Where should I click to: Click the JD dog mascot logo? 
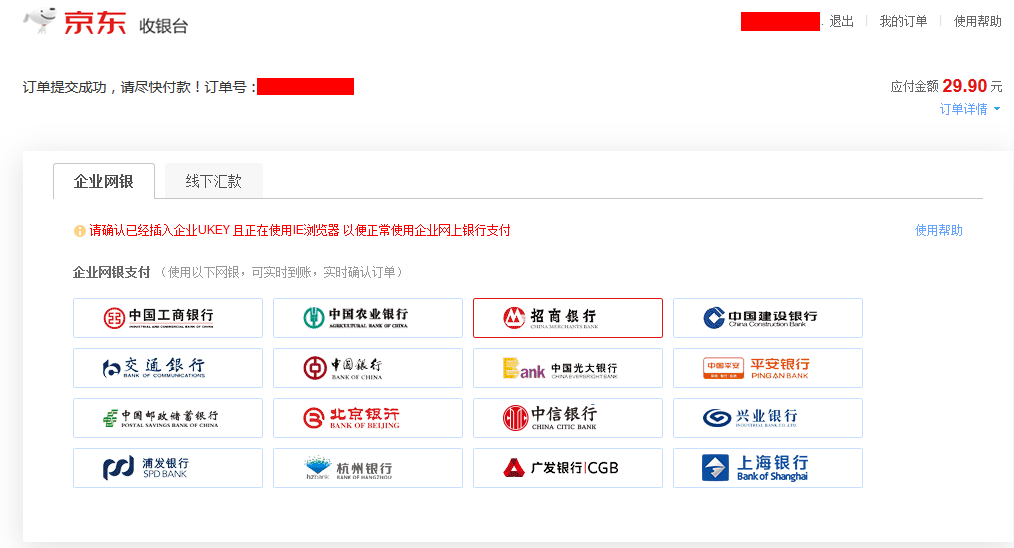[40, 21]
